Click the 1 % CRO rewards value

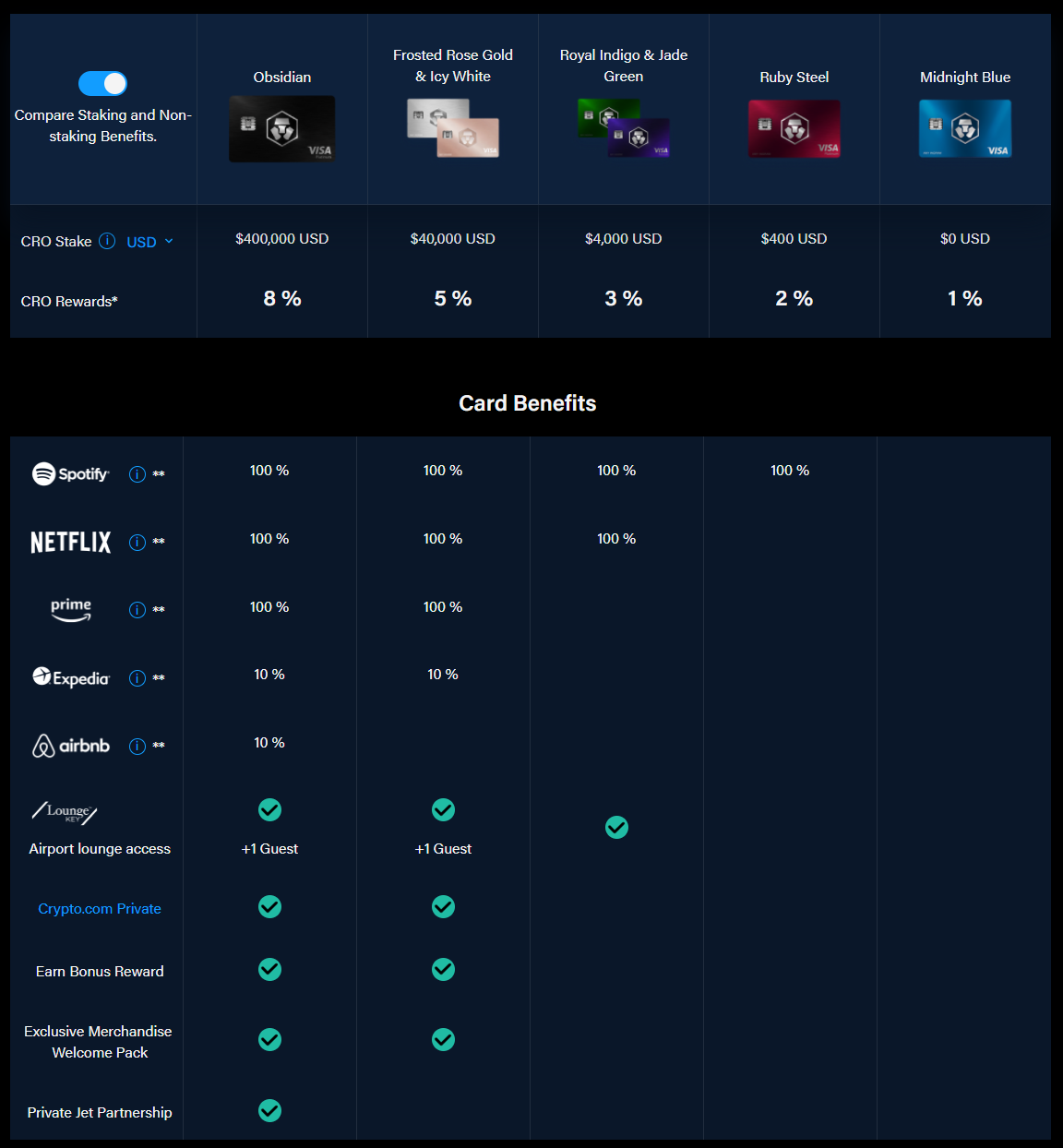pos(965,299)
